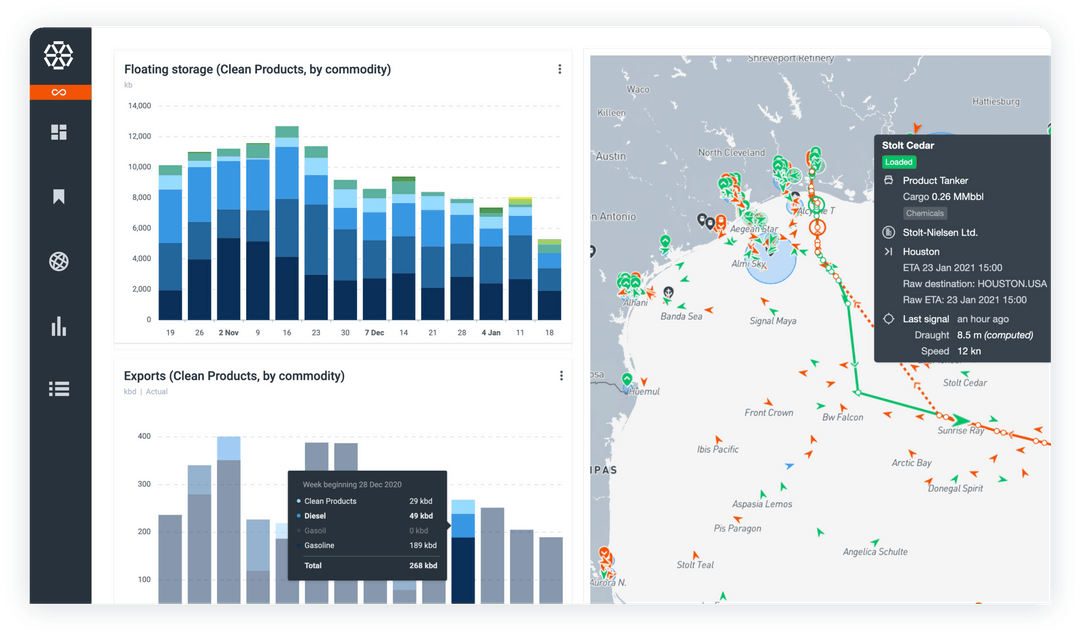Click the Kpler logo at the top of the sidebar
The width and height of the screenshot is (1080, 635).
click(60, 57)
